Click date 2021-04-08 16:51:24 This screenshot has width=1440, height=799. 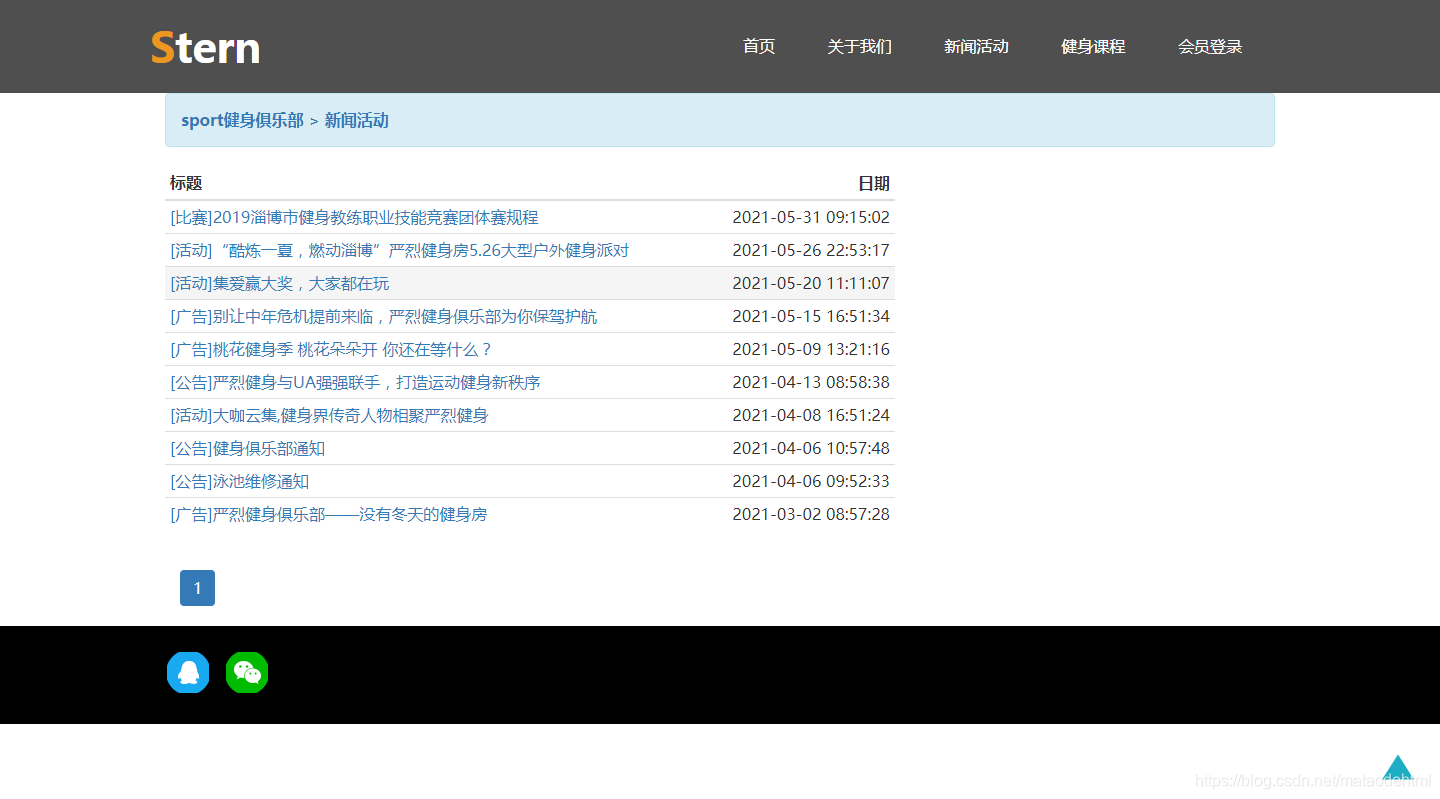811,415
